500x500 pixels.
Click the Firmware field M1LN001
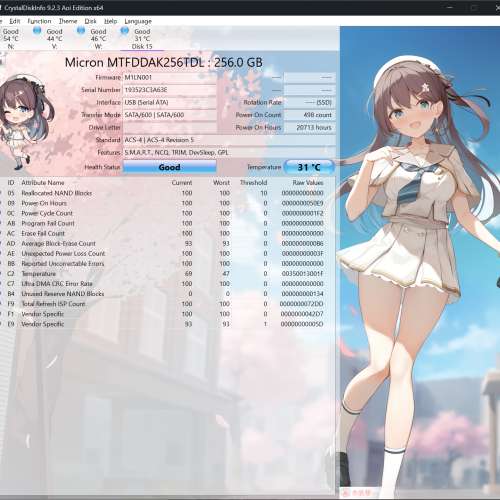coord(170,77)
